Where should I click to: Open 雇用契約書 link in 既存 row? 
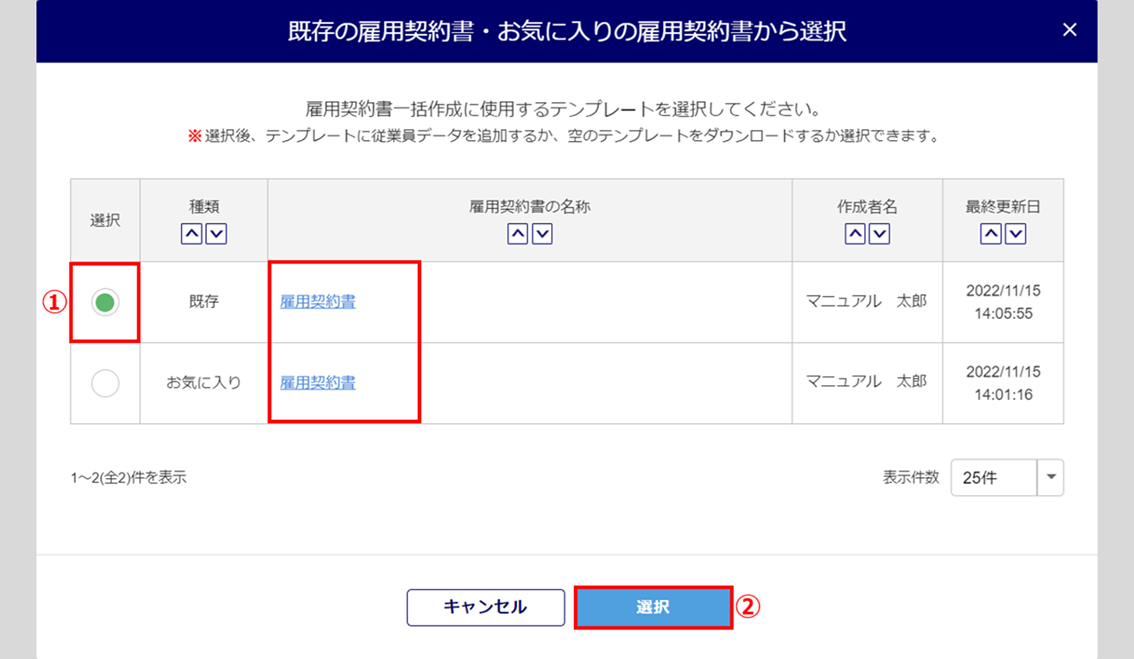318,302
